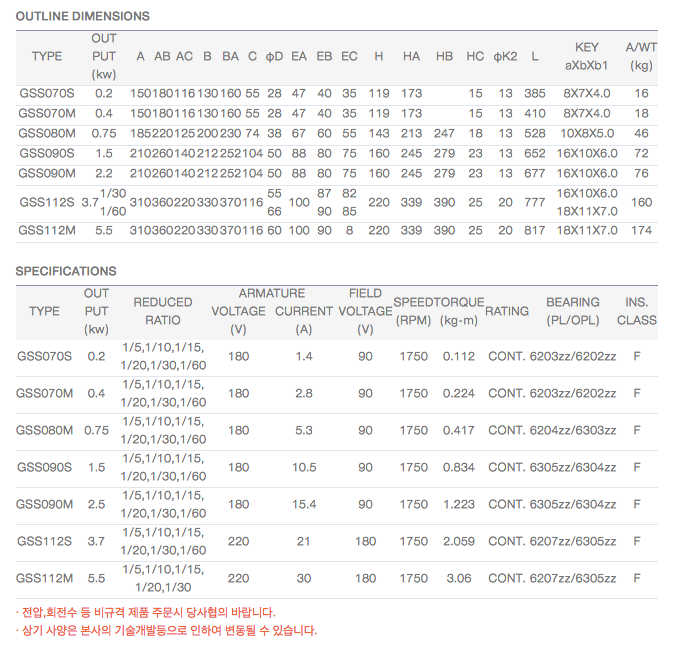Click the "OUTLINE DIMENSIONS" heading

click(83, 16)
